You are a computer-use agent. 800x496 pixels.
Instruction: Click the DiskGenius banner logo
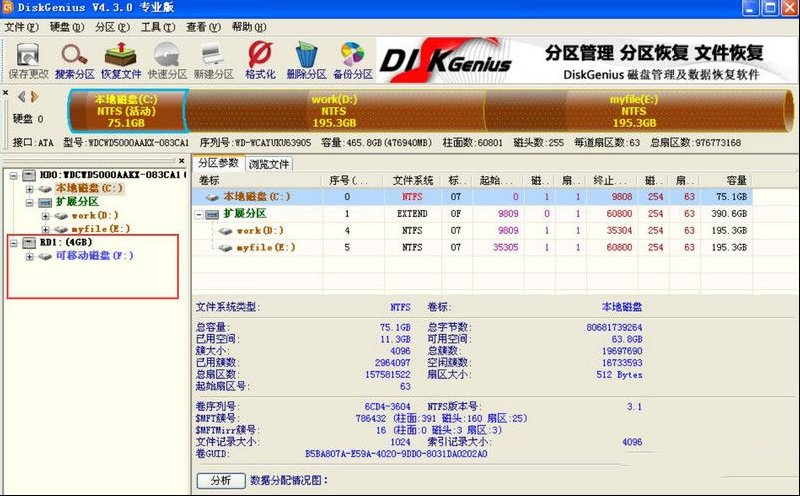tap(445, 61)
